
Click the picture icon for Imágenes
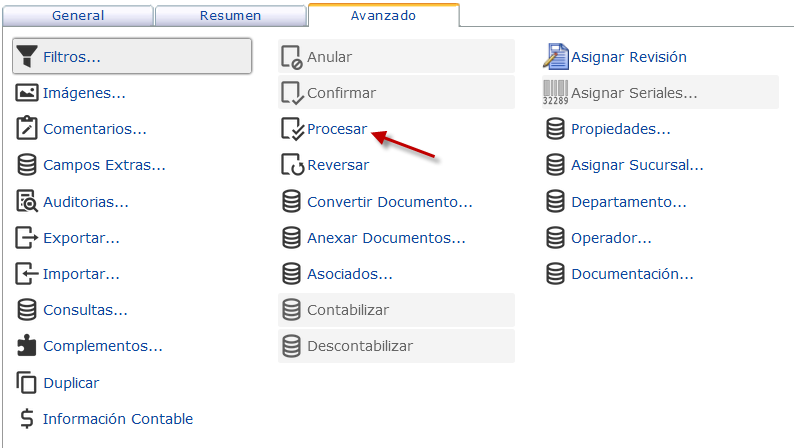[x=27, y=93]
